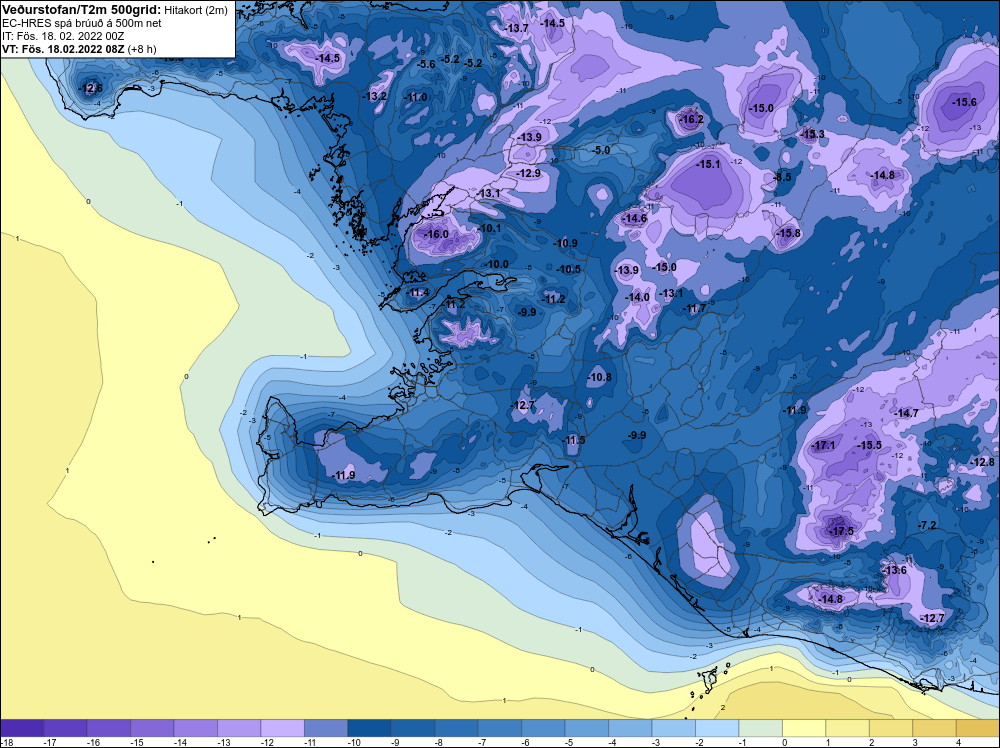Select legend swatch between -2 and -1
The image size is (1000, 748).
click(717, 728)
